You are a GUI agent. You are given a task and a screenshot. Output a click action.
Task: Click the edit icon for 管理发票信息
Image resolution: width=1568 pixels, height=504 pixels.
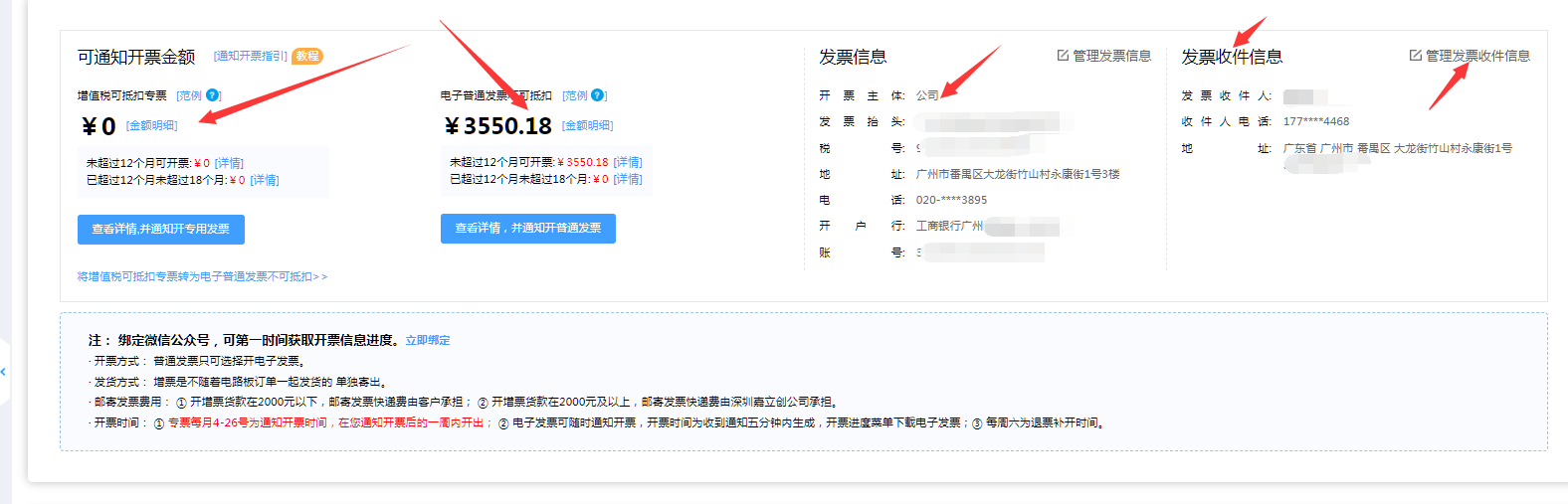point(1063,56)
